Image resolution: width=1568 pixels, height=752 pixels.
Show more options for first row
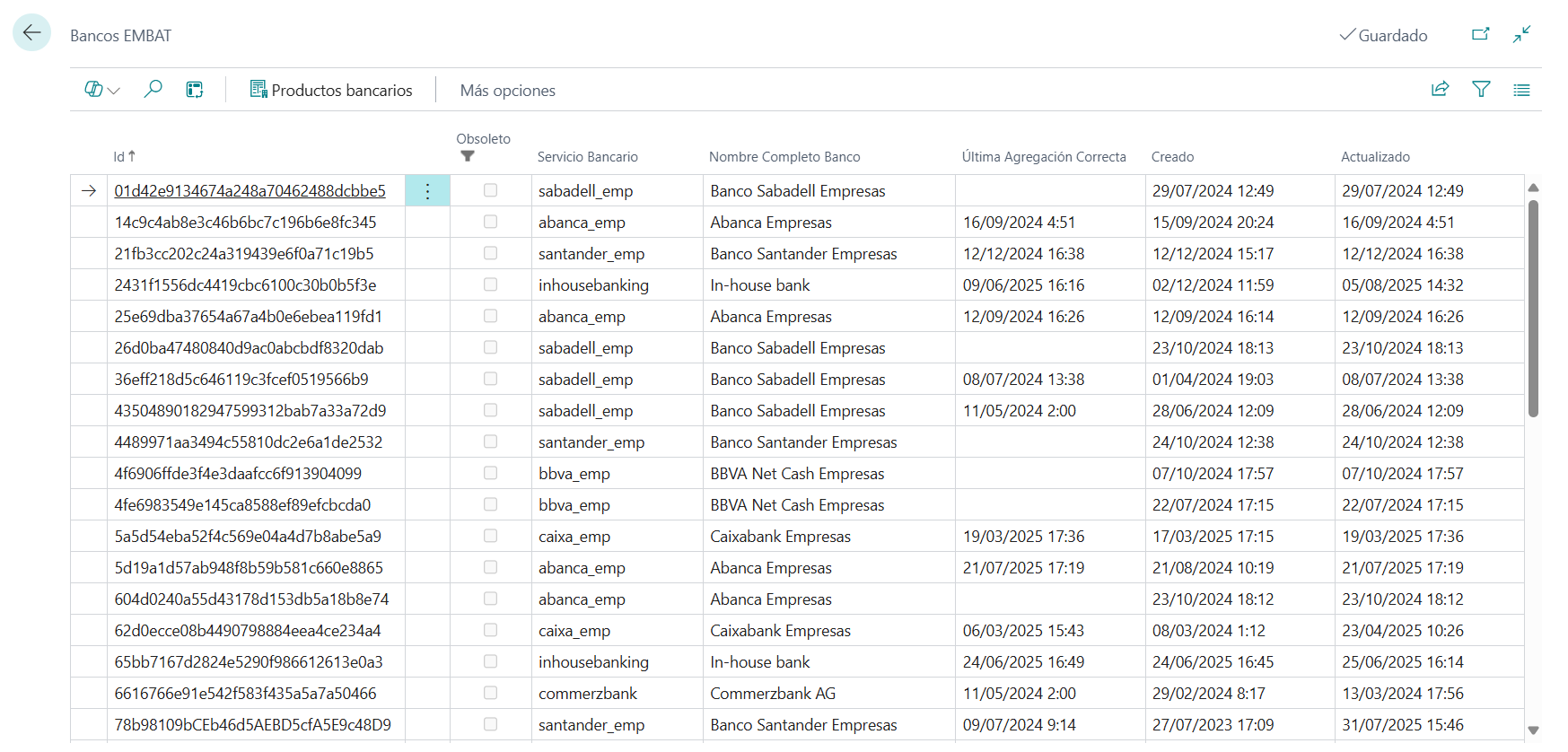pos(427,190)
